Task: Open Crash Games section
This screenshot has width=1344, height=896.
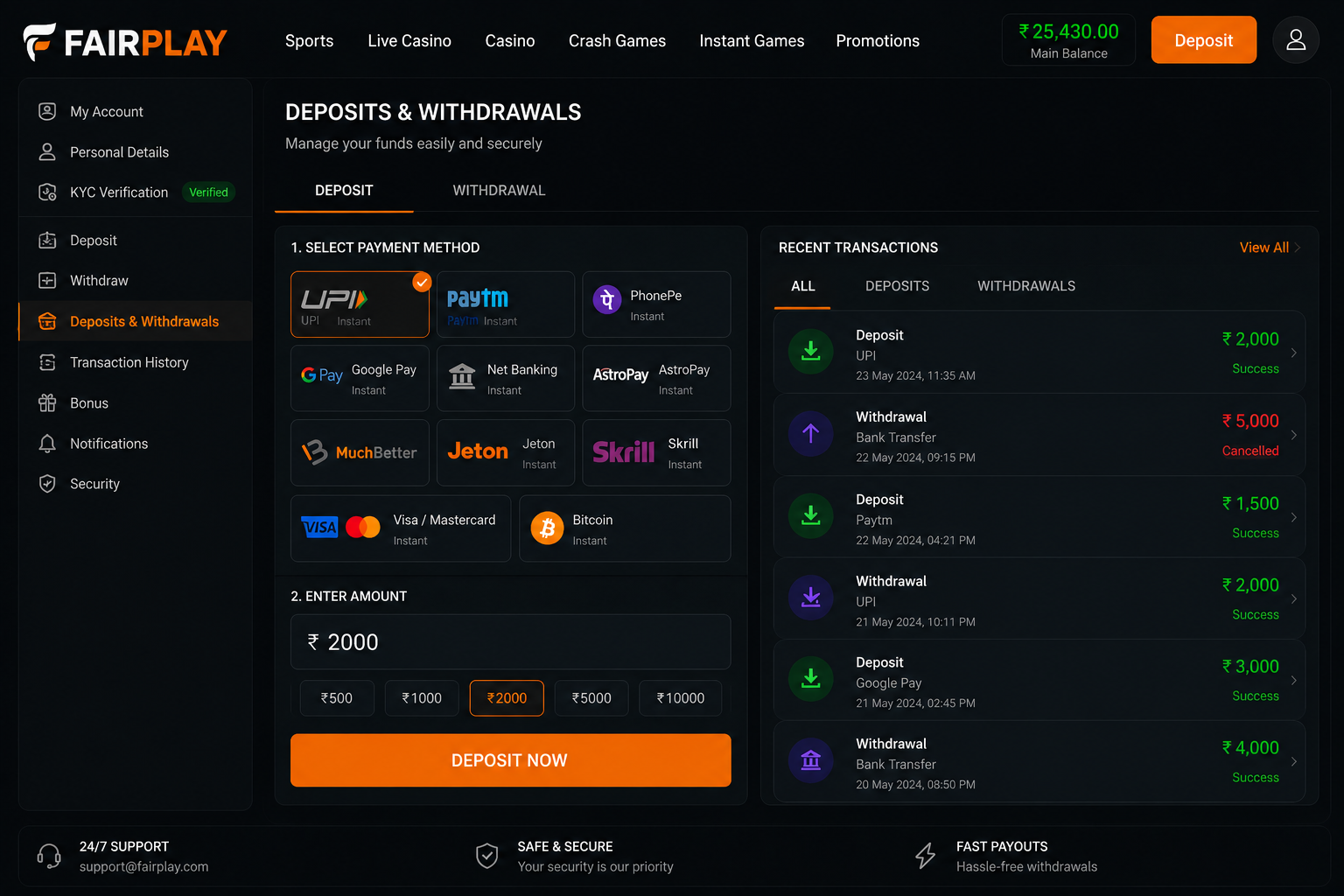Action: tap(617, 41)
